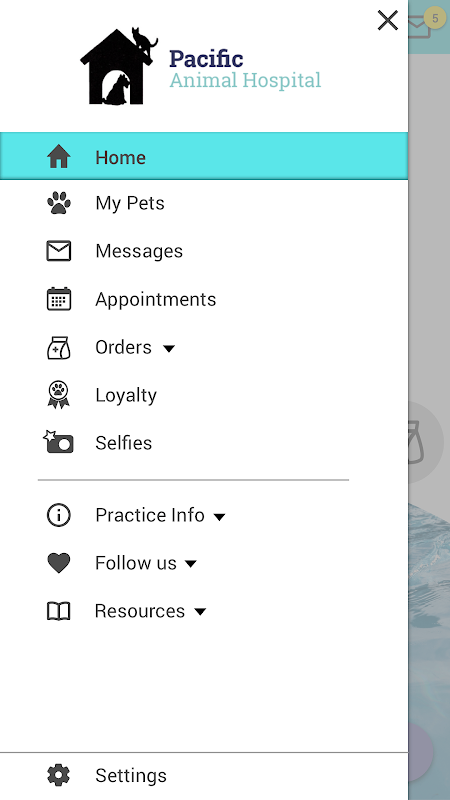The width and height of the screenshot is (450, 800).
Task: Select the camera Selfies icon
Action: (58, 442)
